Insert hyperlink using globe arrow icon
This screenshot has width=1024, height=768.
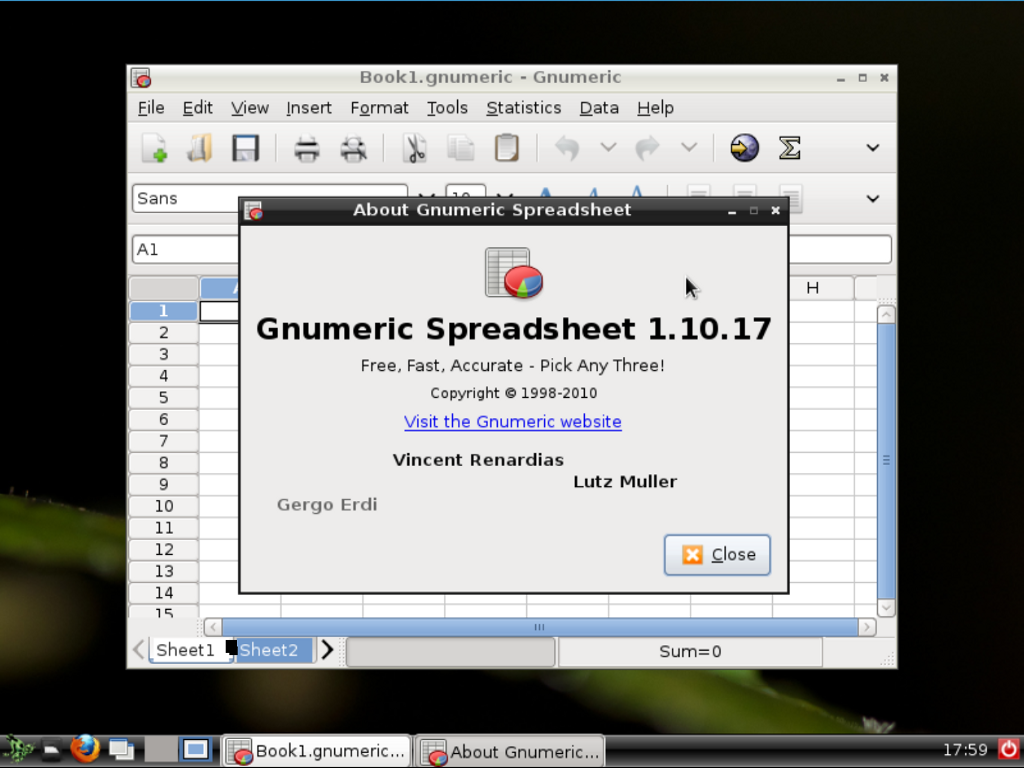click(744, 148)
